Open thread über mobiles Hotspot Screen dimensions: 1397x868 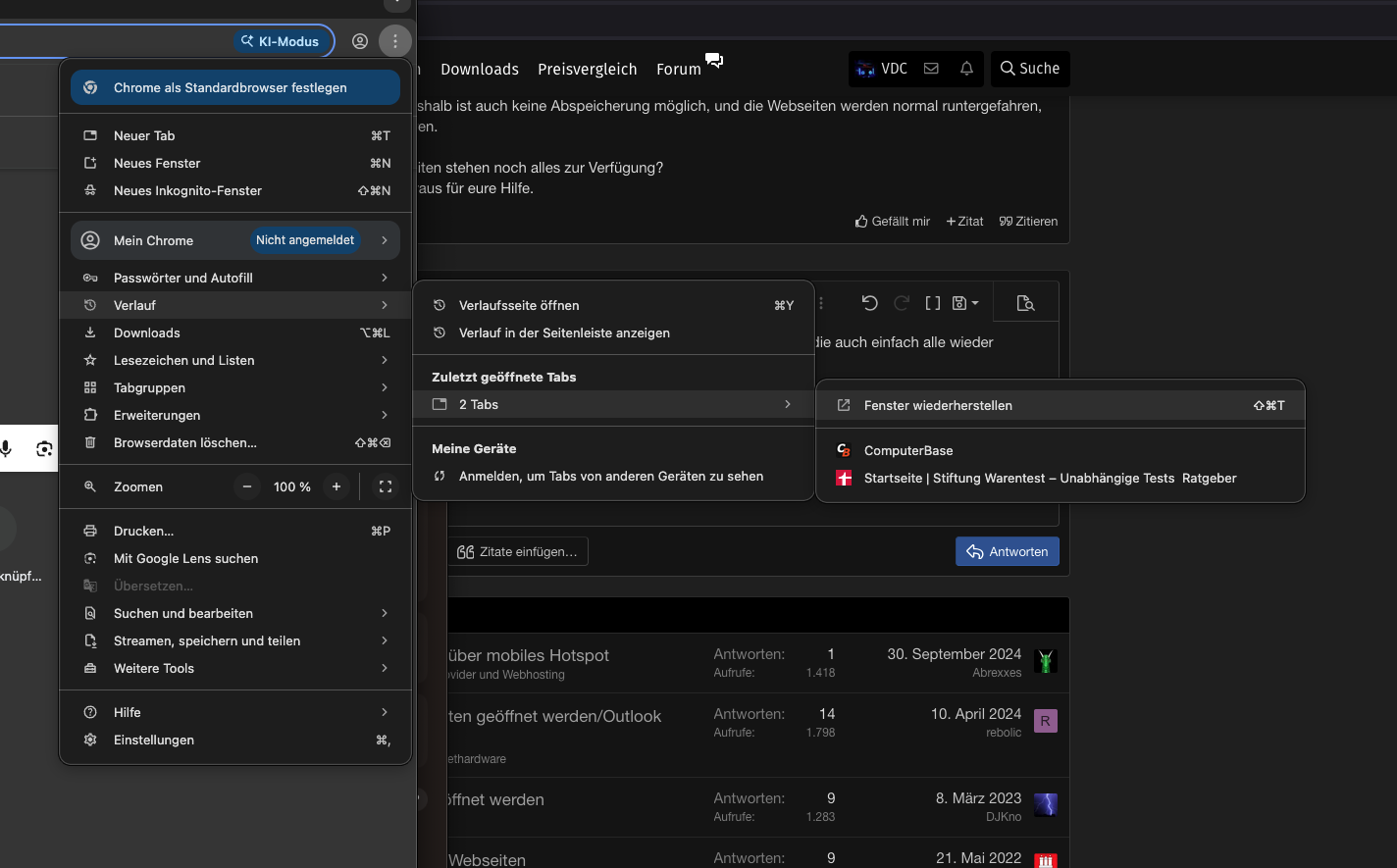[x=529, y=655]
